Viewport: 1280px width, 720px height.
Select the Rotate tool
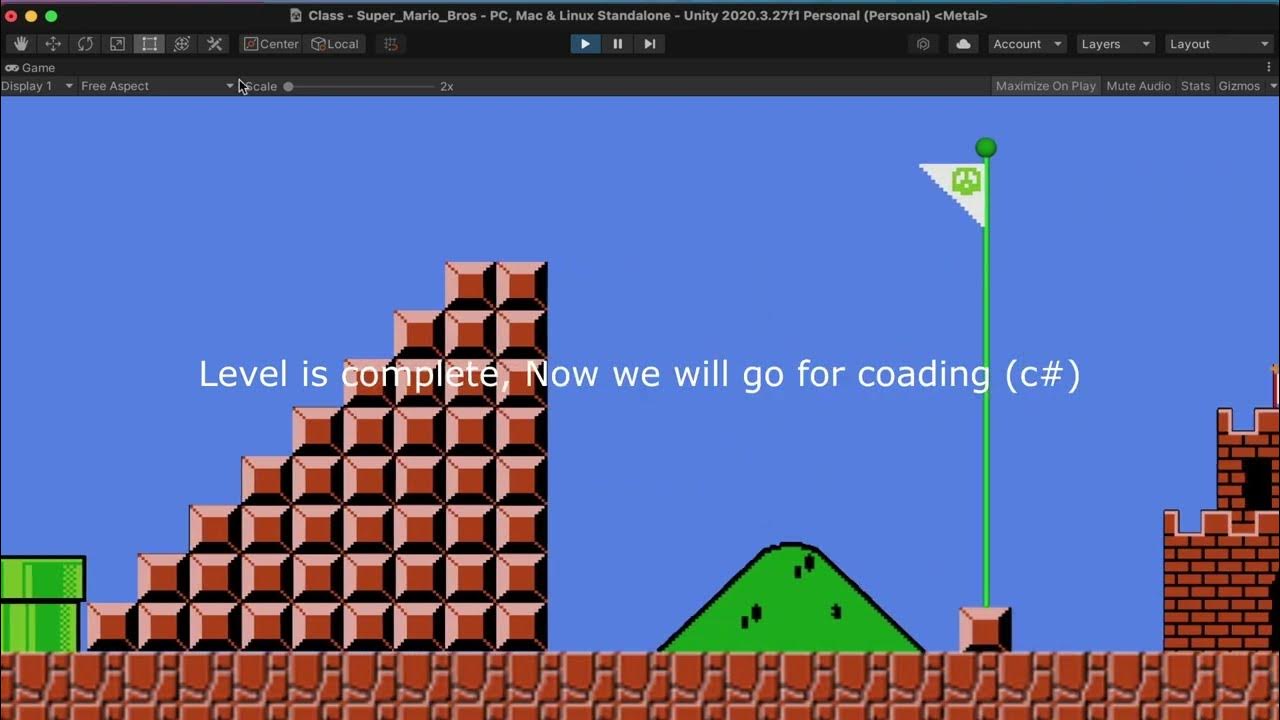click(x=85, y=44)
